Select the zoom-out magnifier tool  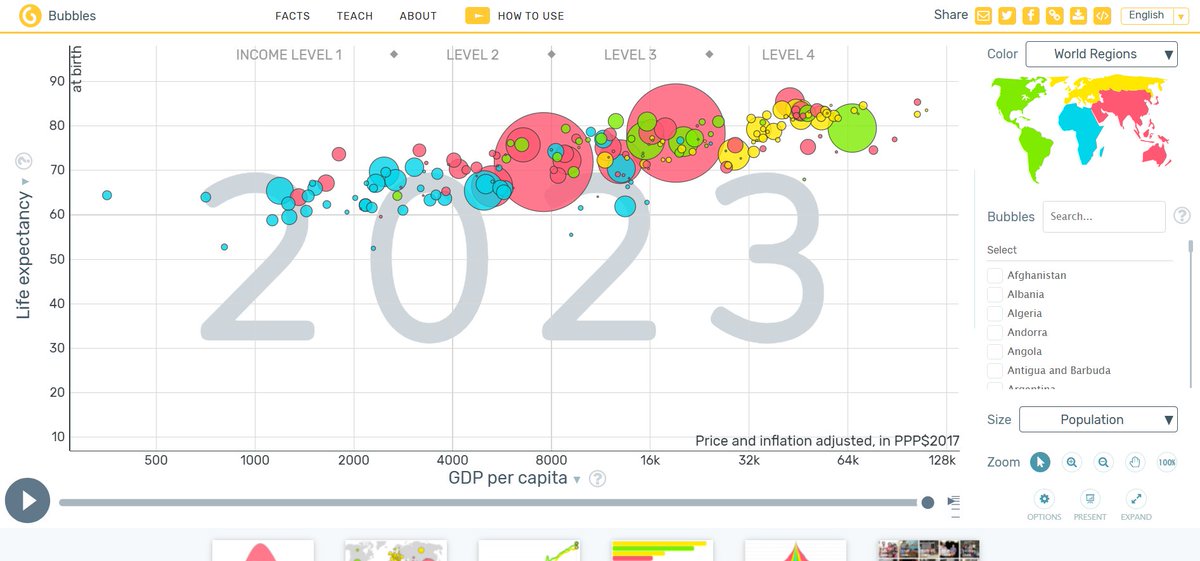[1103, 462]
